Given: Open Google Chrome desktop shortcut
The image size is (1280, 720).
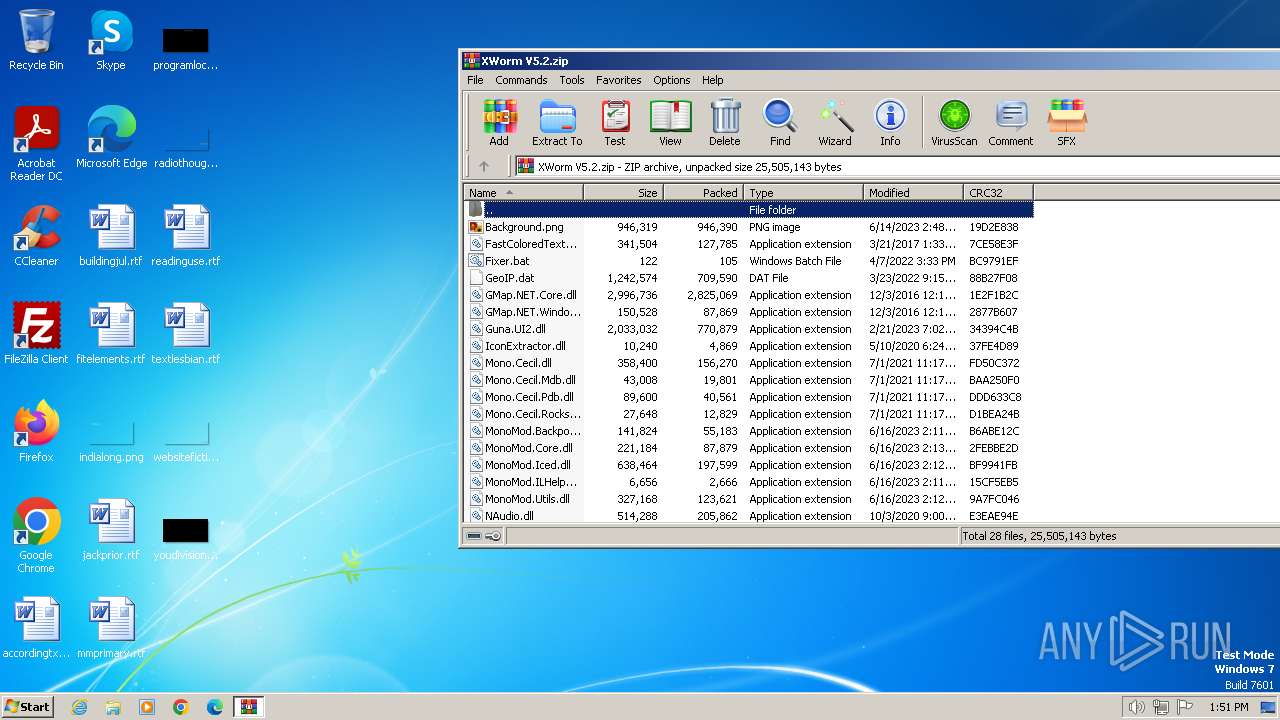Looking at the screenshot, I should (36, 536).
